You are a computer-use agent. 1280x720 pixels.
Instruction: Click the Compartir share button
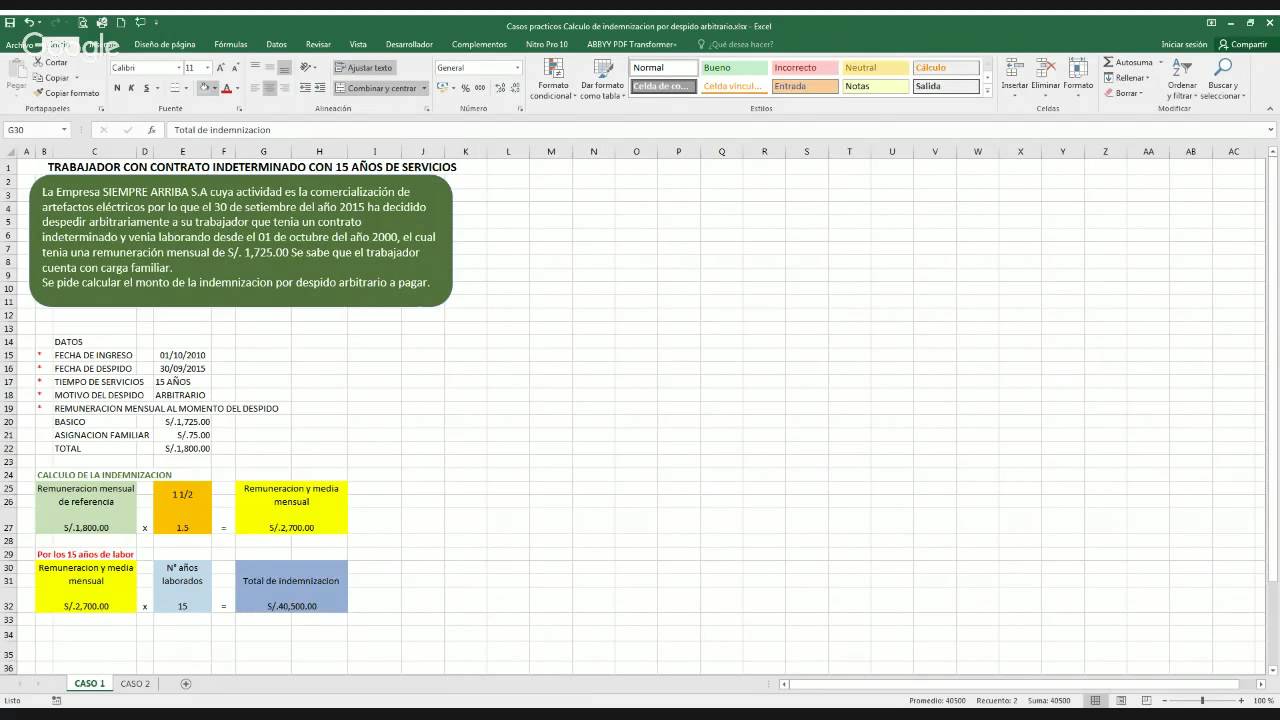[x=1243, y=44]
